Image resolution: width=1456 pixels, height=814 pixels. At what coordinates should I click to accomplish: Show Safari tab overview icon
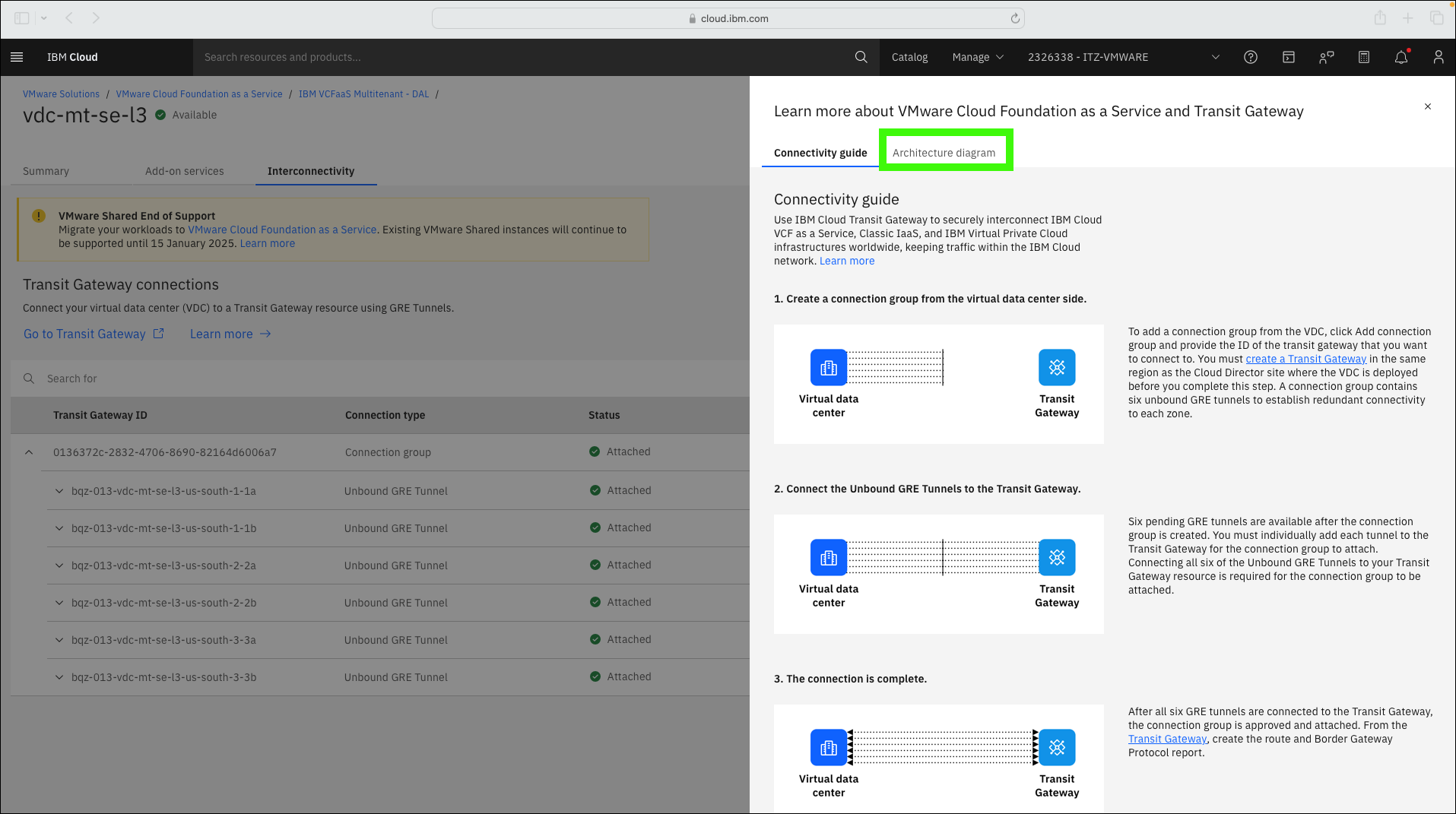pos(1436,17)
